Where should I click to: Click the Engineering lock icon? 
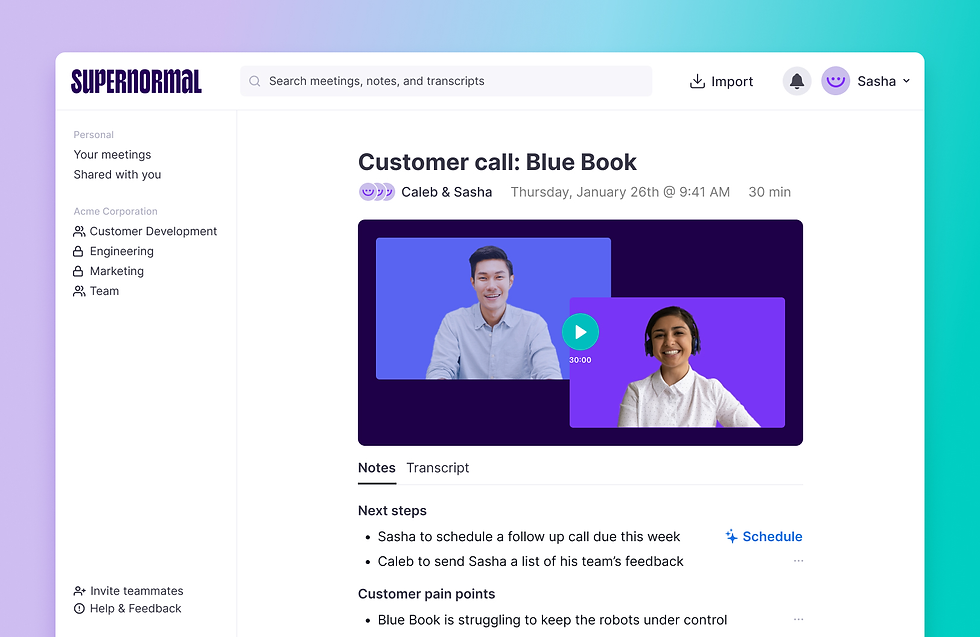78,251
